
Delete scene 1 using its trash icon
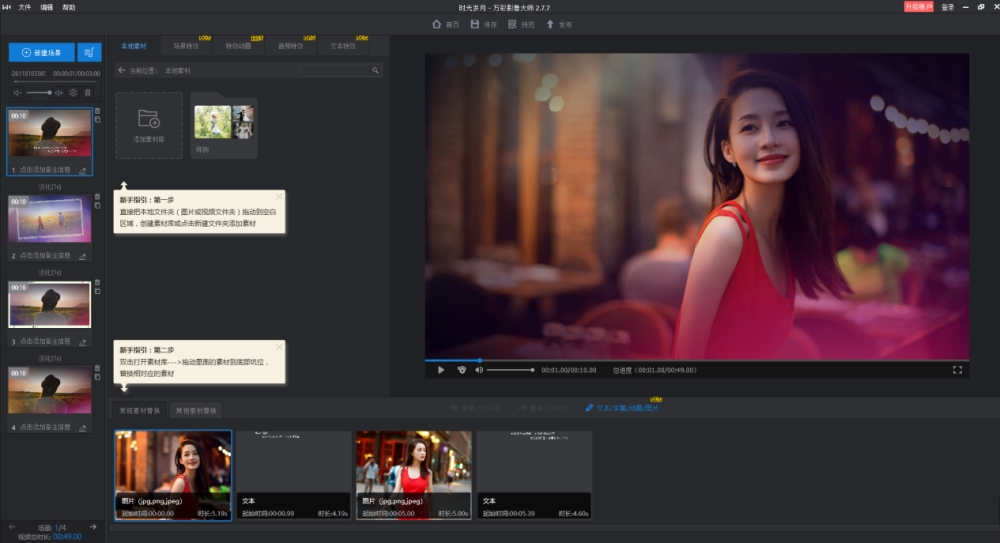97,111
